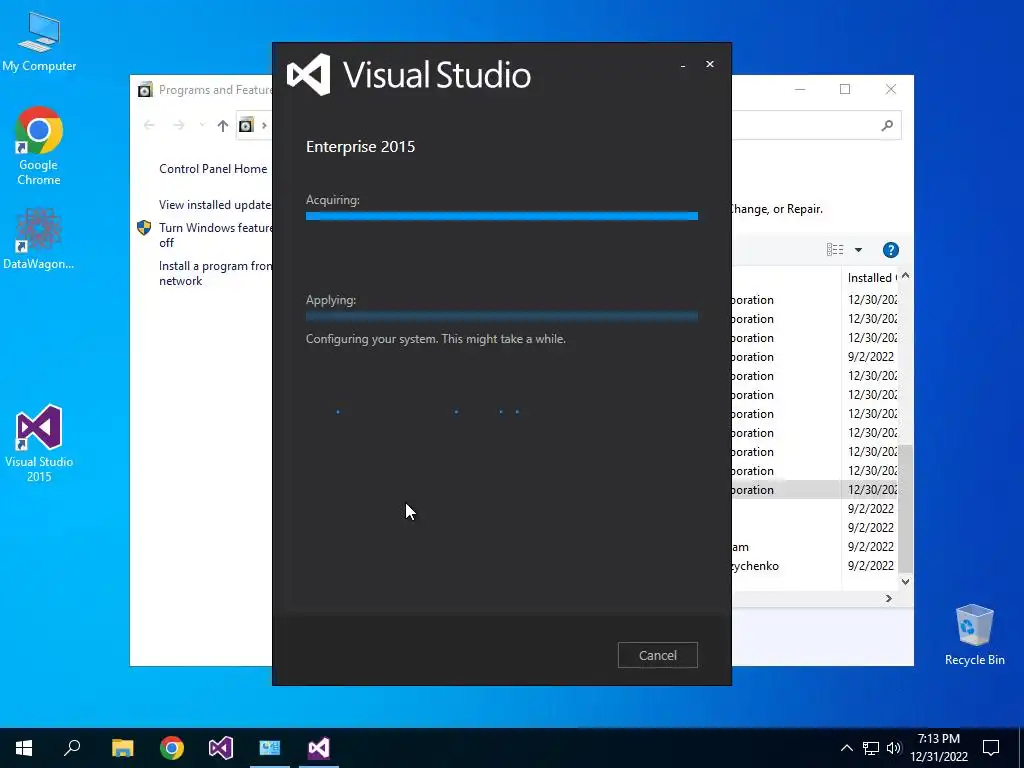The height and width of the screenshot is (768, 1024).
Task: Select the highlighted program row dated 12/30
Action: click(815, 490)
